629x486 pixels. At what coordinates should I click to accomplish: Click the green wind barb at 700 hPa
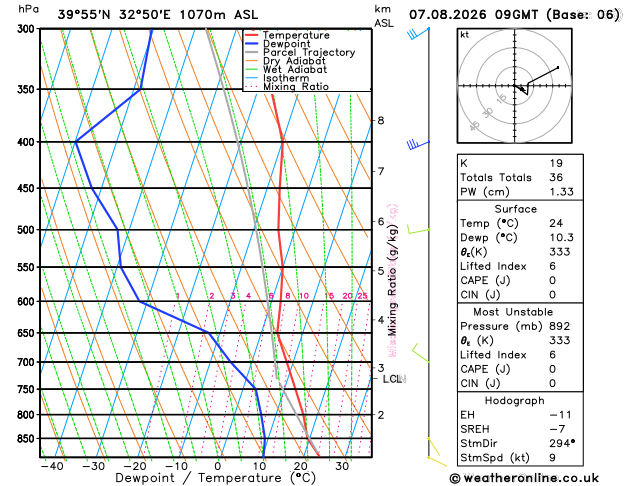coord(420,353)
